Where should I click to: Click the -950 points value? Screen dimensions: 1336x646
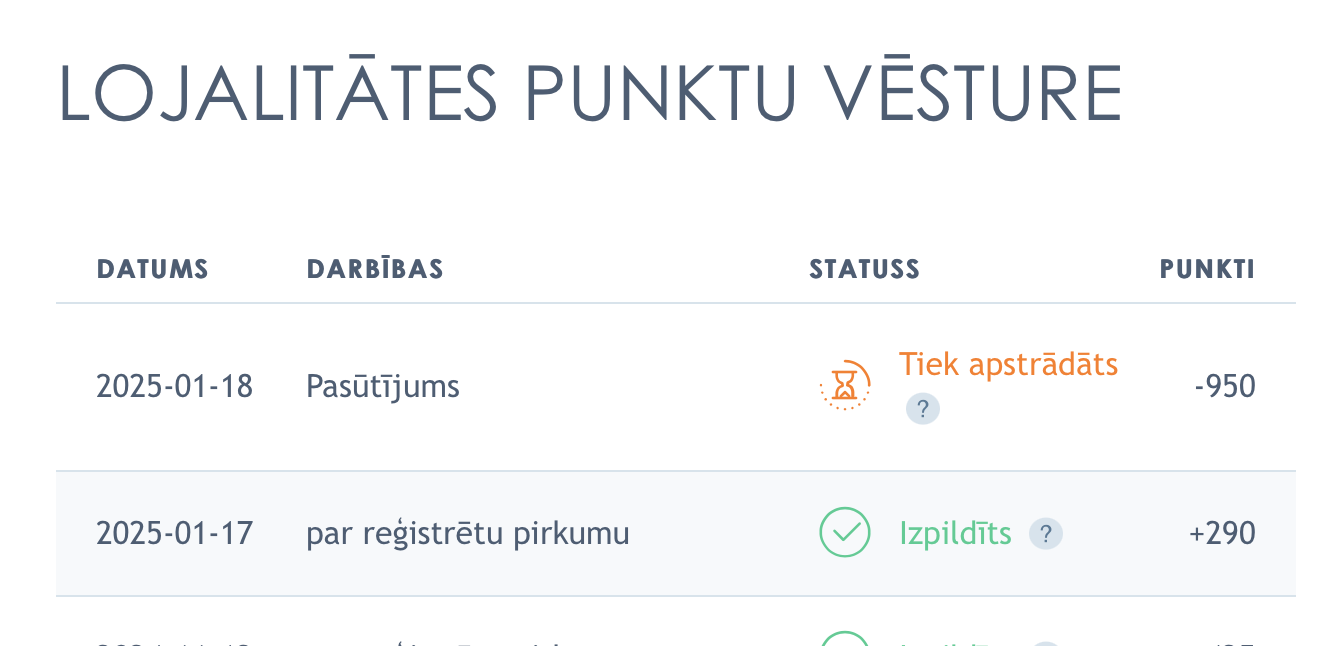pyautogui.click(x=1225, y=386)
